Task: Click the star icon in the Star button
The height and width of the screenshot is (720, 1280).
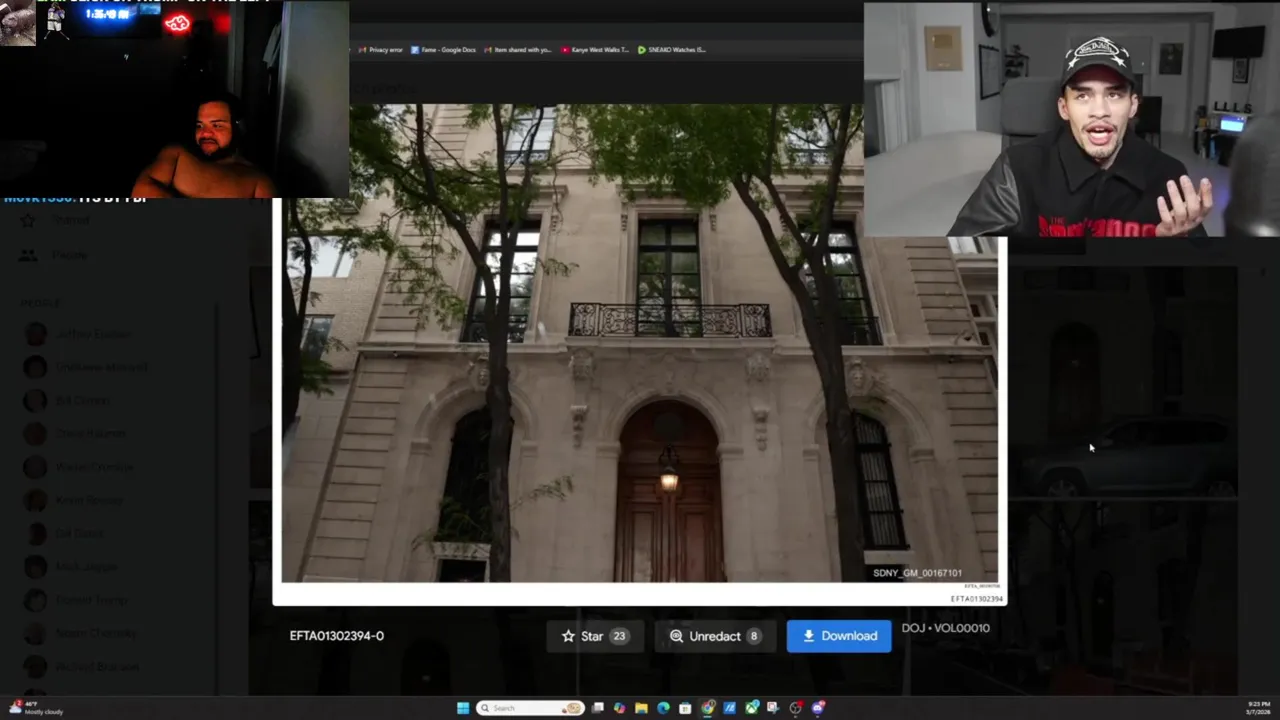Action: (568, 636)
